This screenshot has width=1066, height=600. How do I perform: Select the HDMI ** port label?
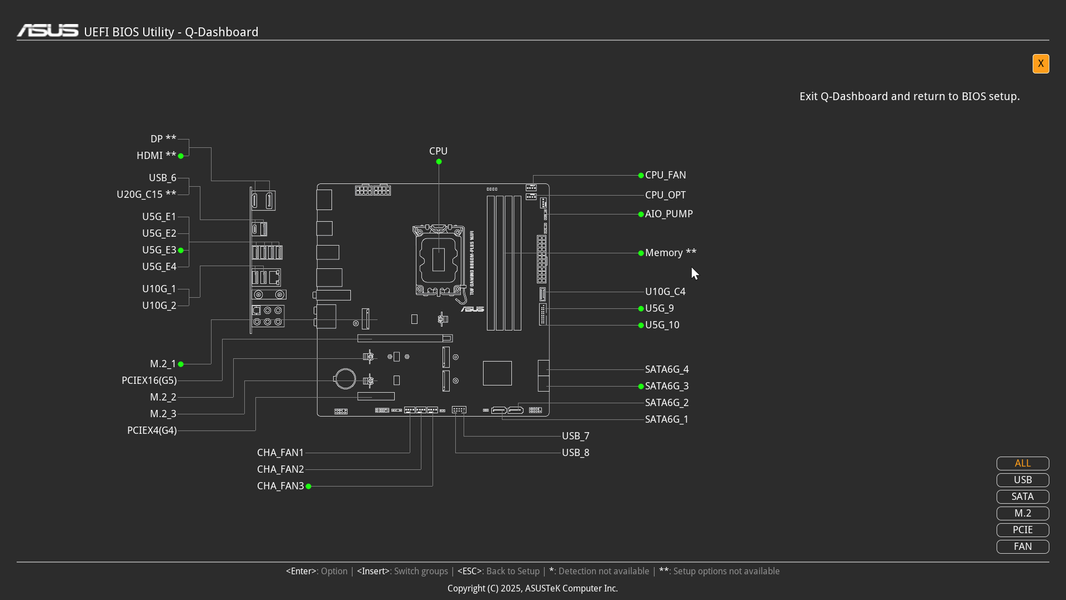coord(156,156)
